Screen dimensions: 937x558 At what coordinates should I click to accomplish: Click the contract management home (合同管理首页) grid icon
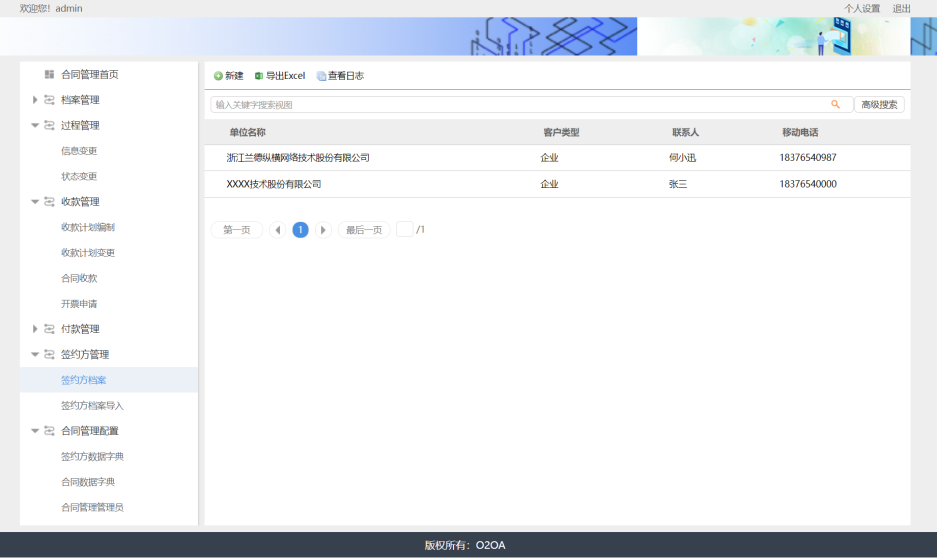pyautogui.click(x=49, y=74)
